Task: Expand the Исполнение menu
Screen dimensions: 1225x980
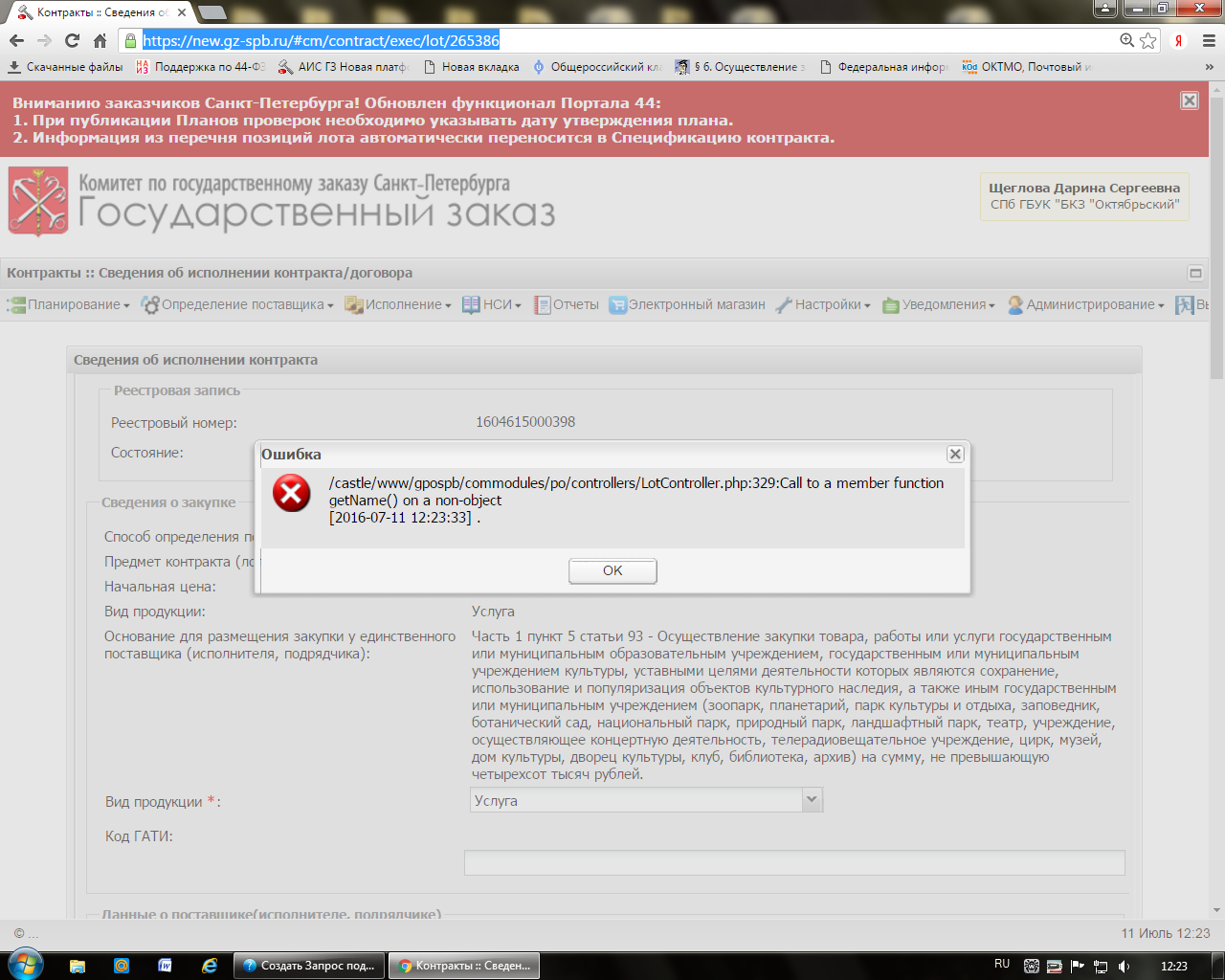Action: [398, 304]
